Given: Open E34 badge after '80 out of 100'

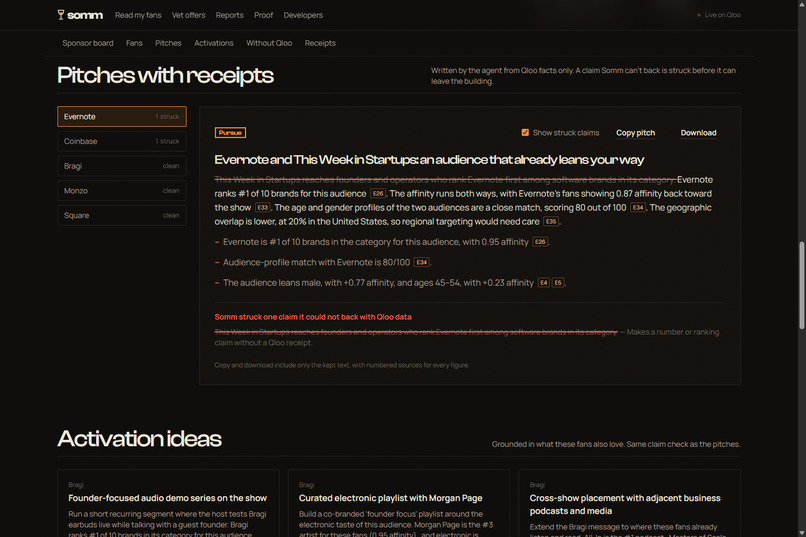Looking at the screenshot, I should [637, 208].
